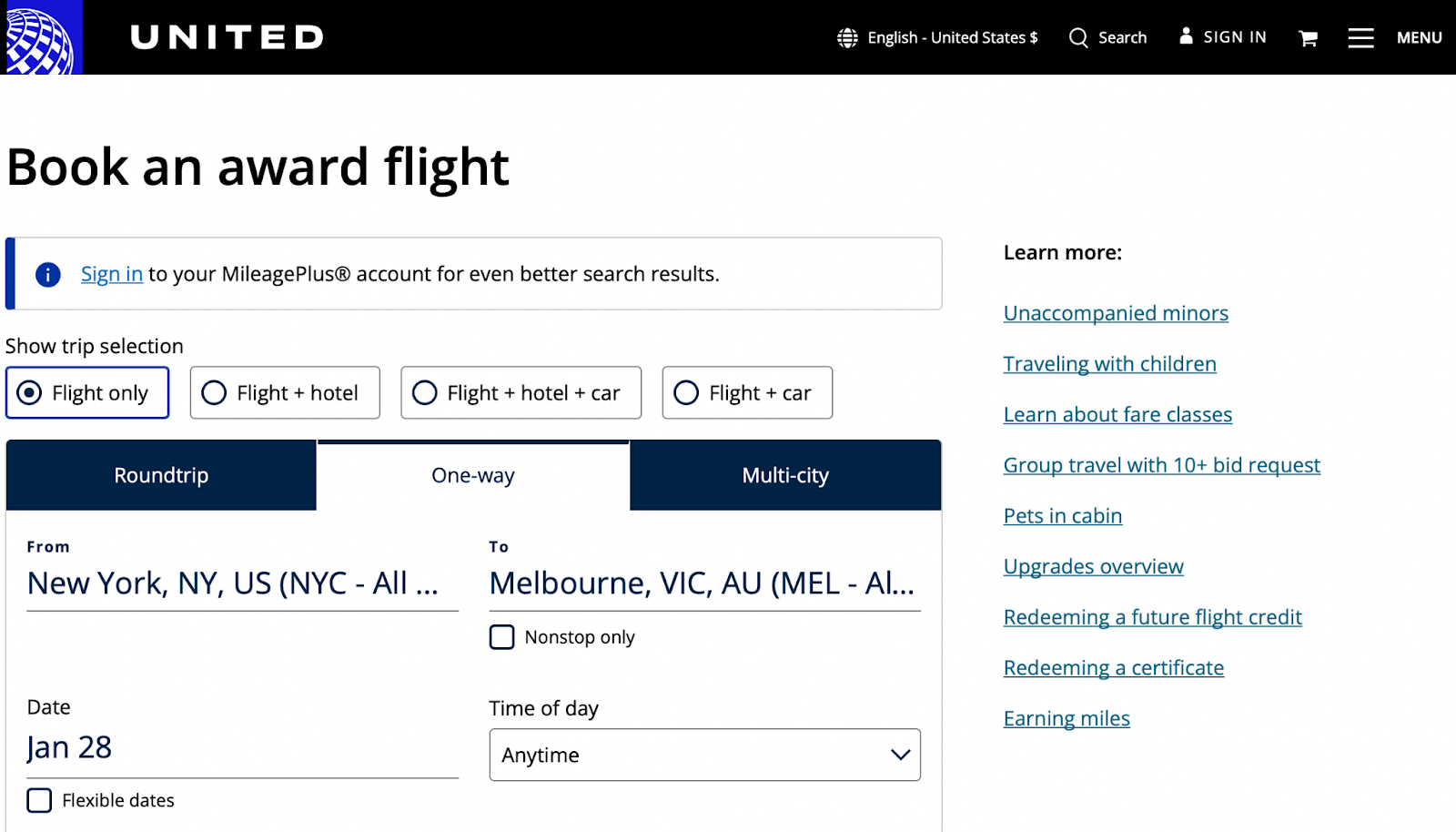Click the magnifying glass search icon

point(1078,37)
